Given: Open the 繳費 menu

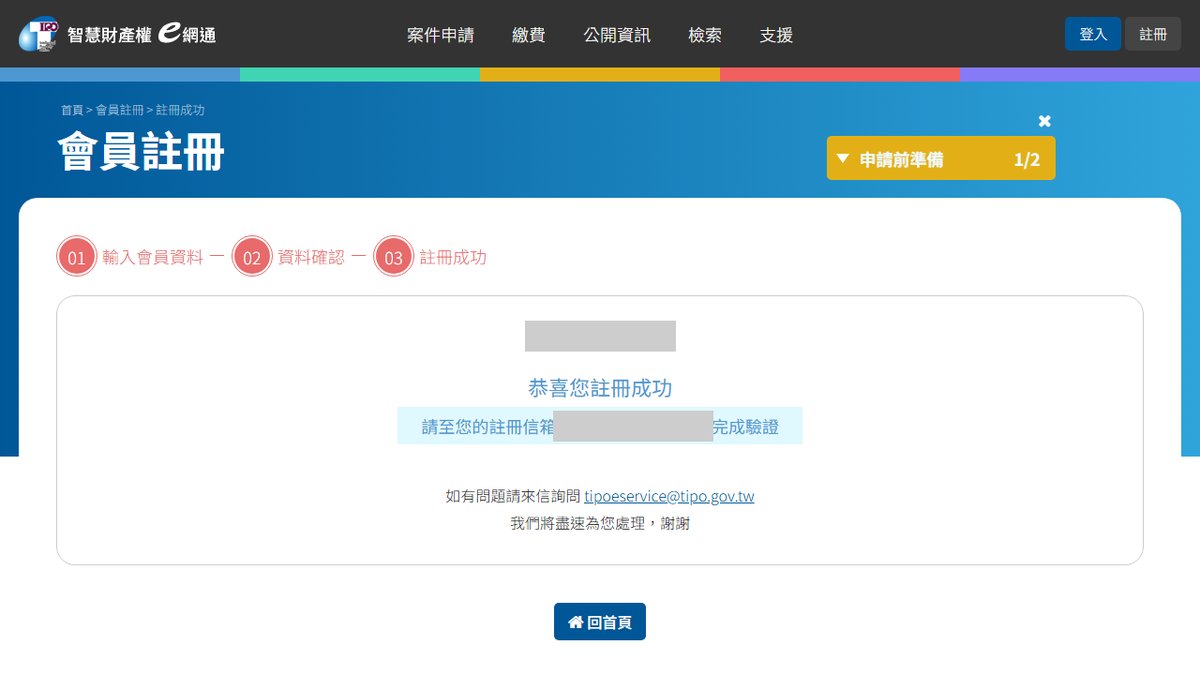Looking at the screenshot, I should pos(528,35).
